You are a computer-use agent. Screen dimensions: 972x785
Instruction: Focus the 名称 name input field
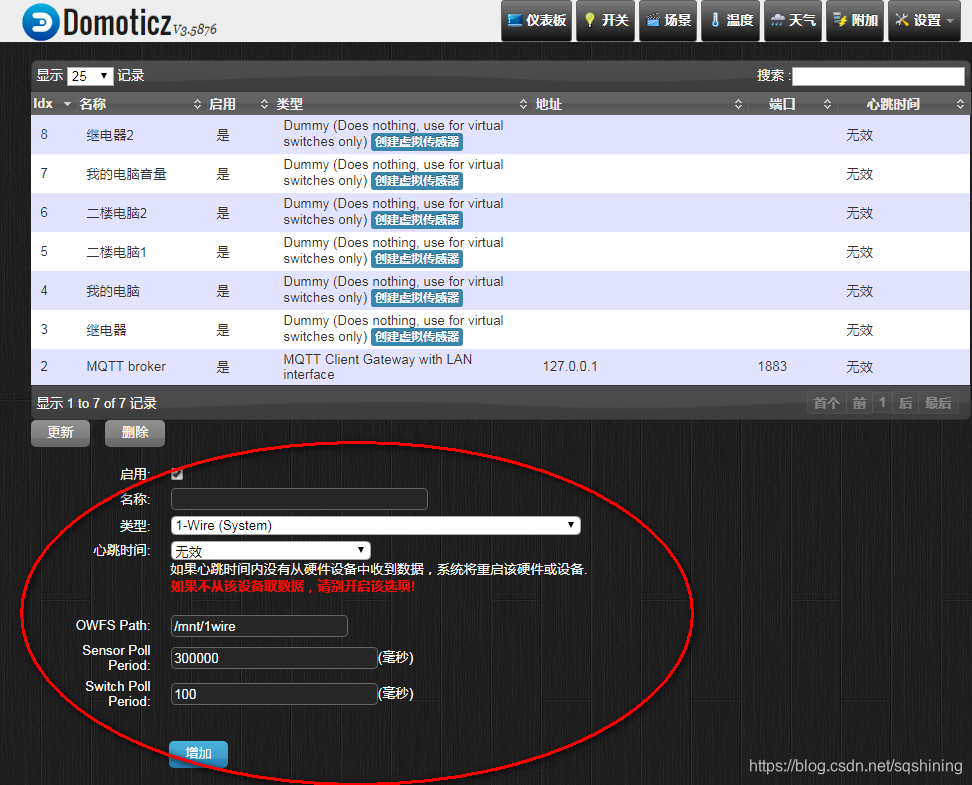(299, 499)
